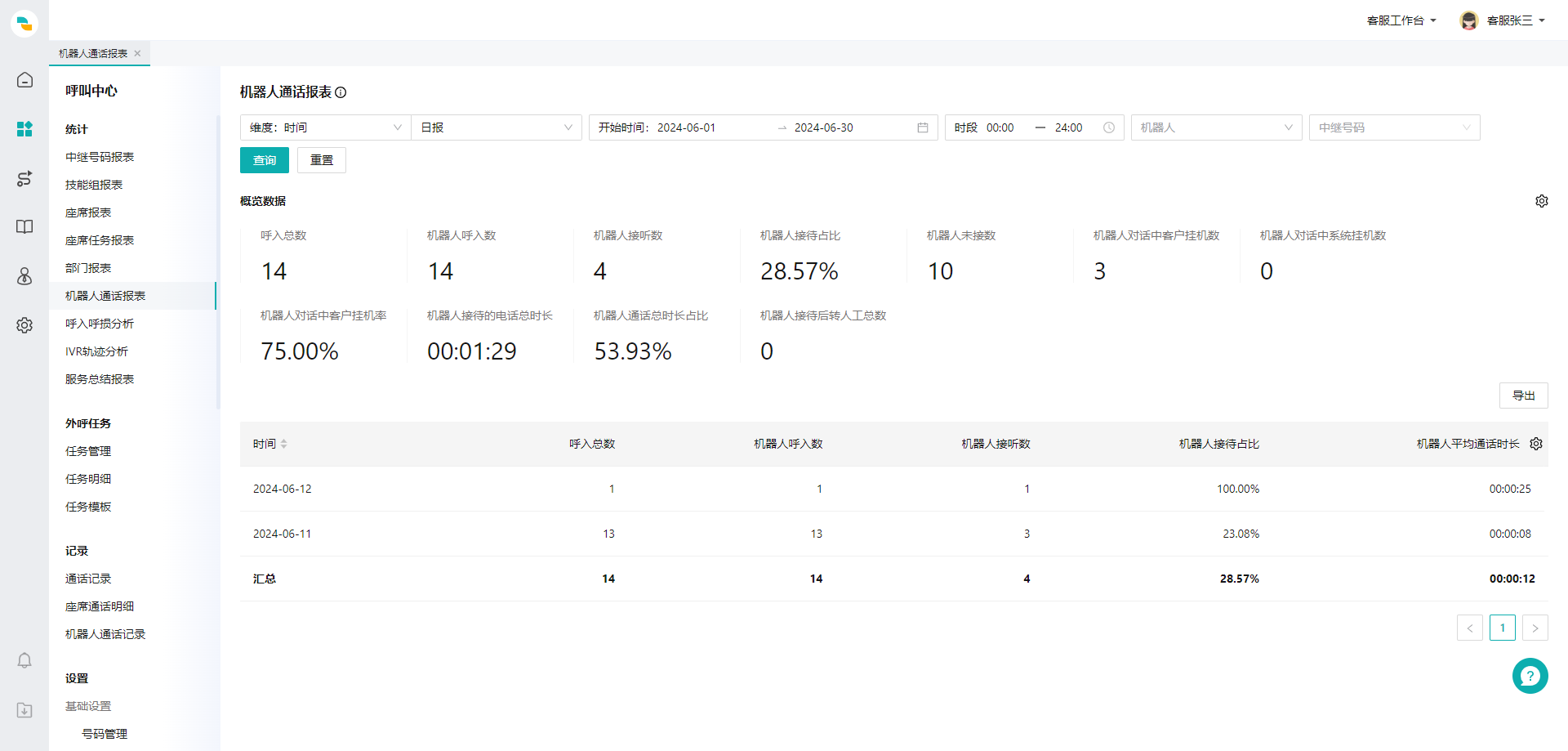Click the start date 2024-06-01 field

[686, 127]
